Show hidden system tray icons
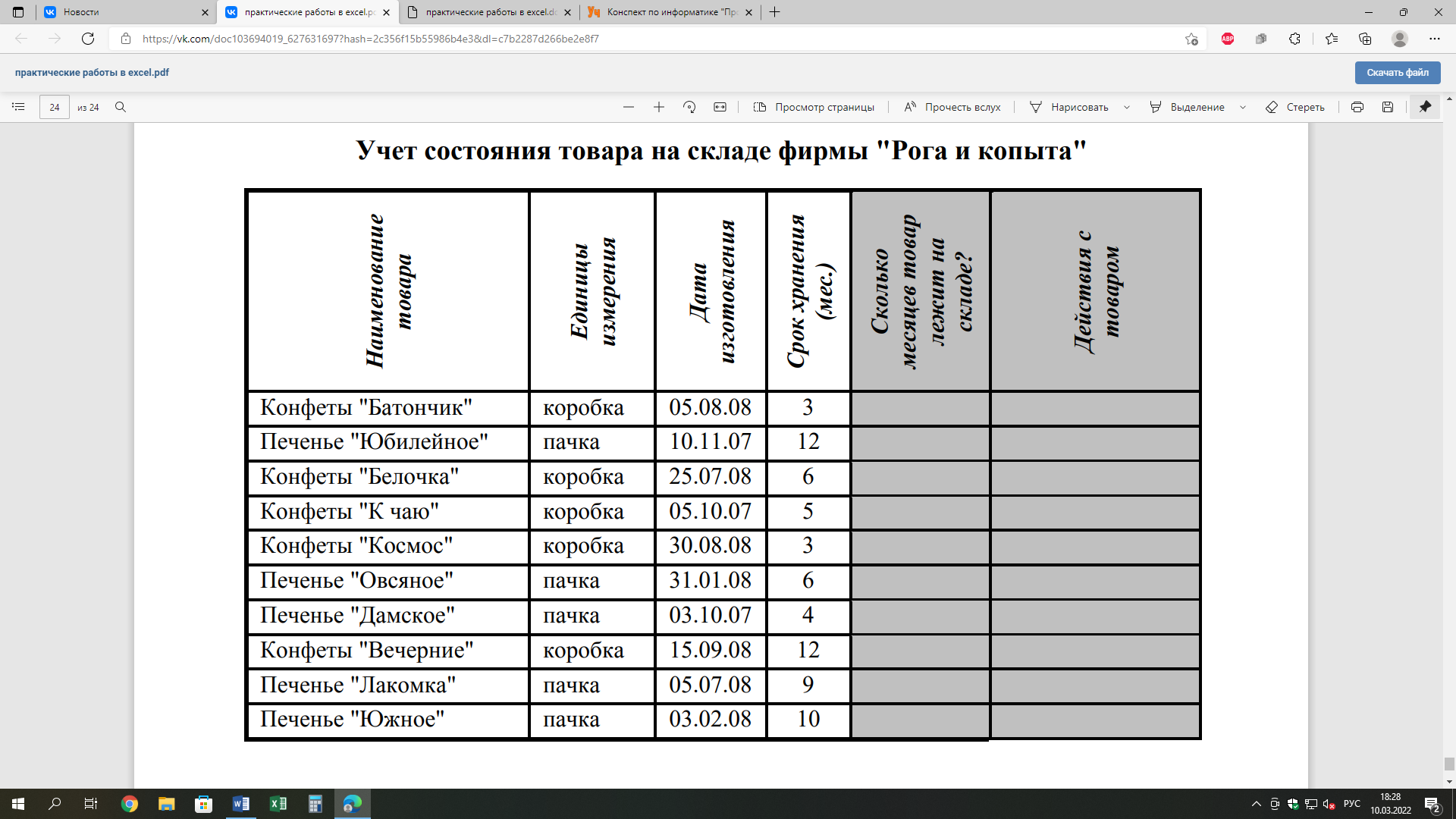Image resolution: width=1456 pixels, height=819 pixels. pyautogui.click(x=1256, y=804)
